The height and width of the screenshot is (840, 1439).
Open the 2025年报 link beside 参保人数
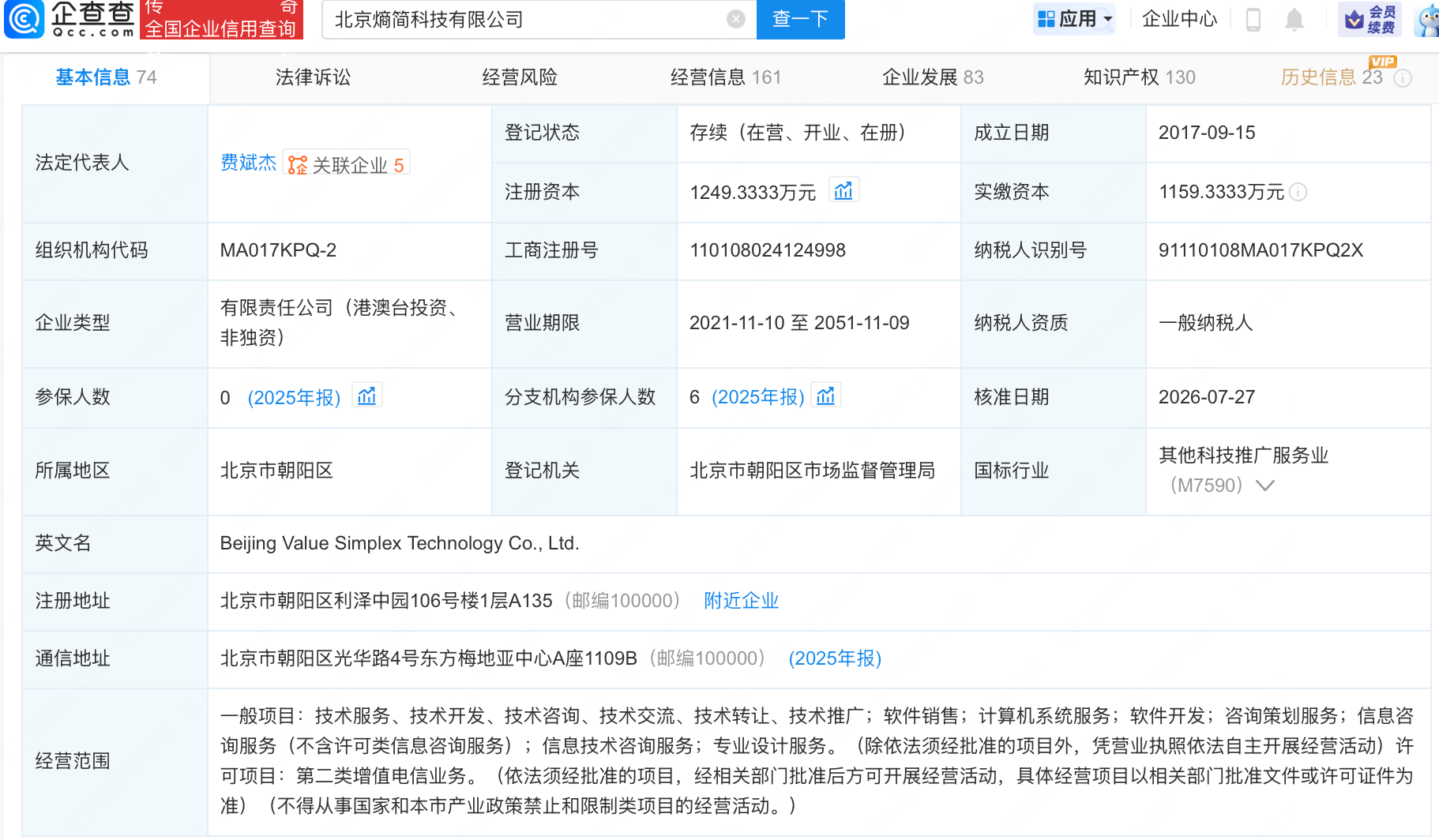click(x=294, y=397)
